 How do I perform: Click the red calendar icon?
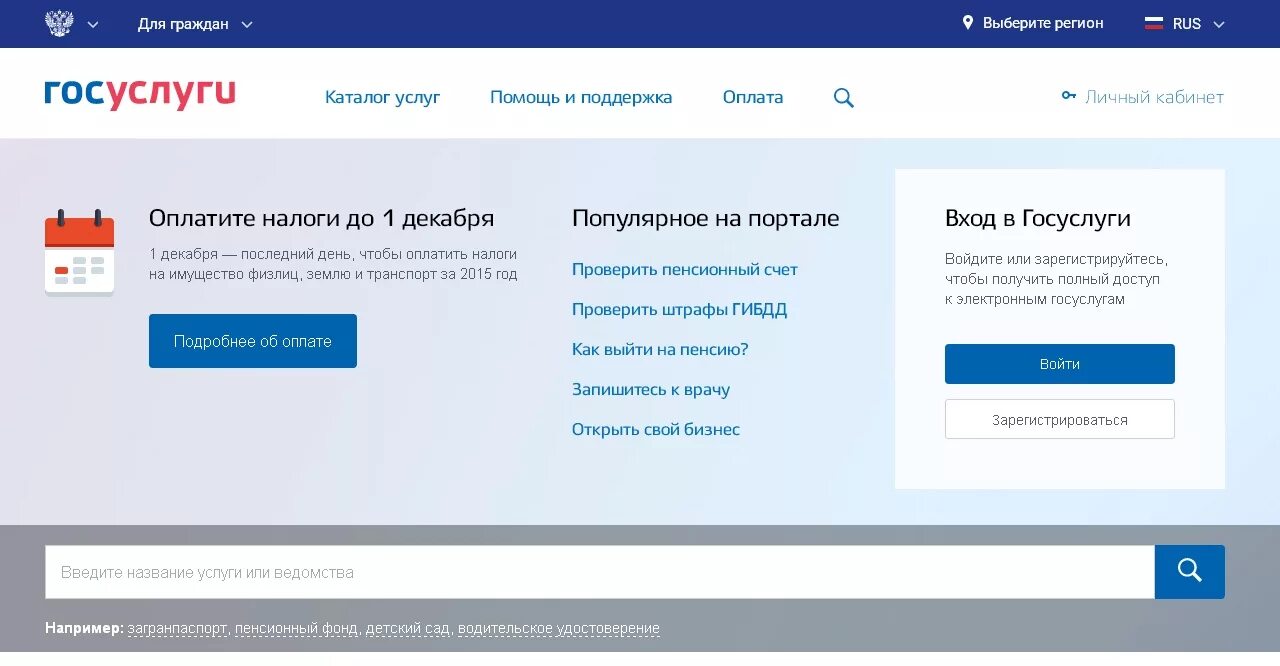[79, 252]
